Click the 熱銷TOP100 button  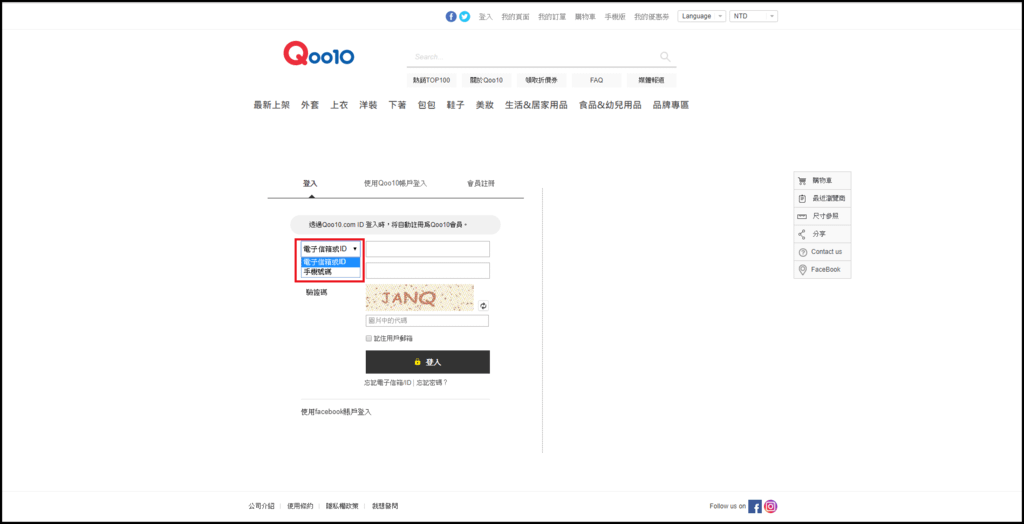432,80
